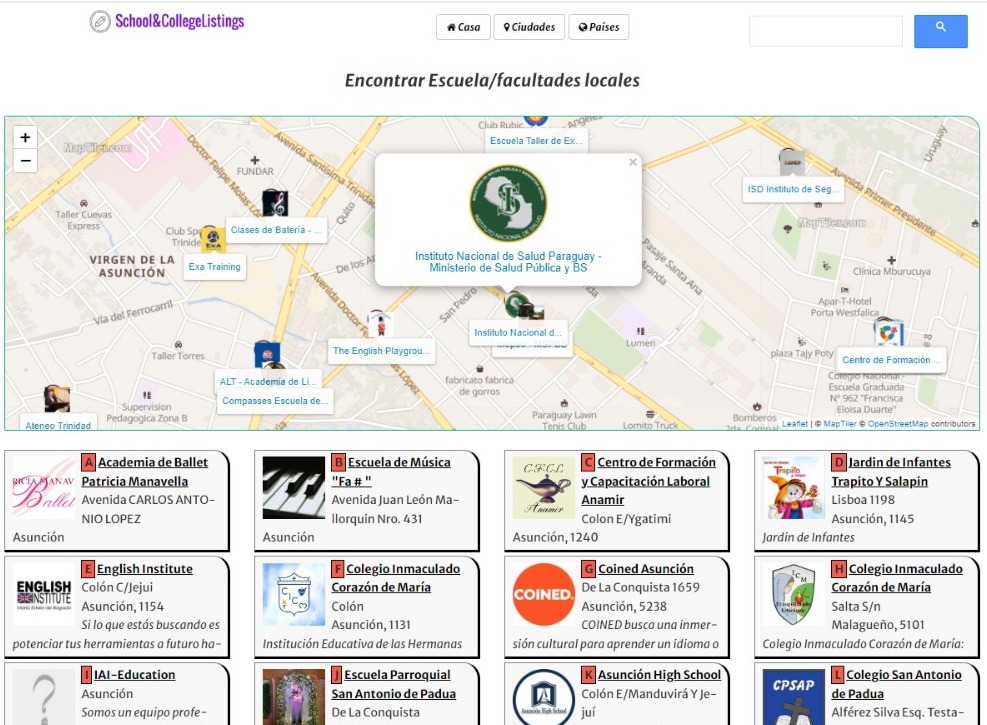987x725 pixels.
Task: Select the Ateneo Trinidad marker icon
Action: [57, 399]
